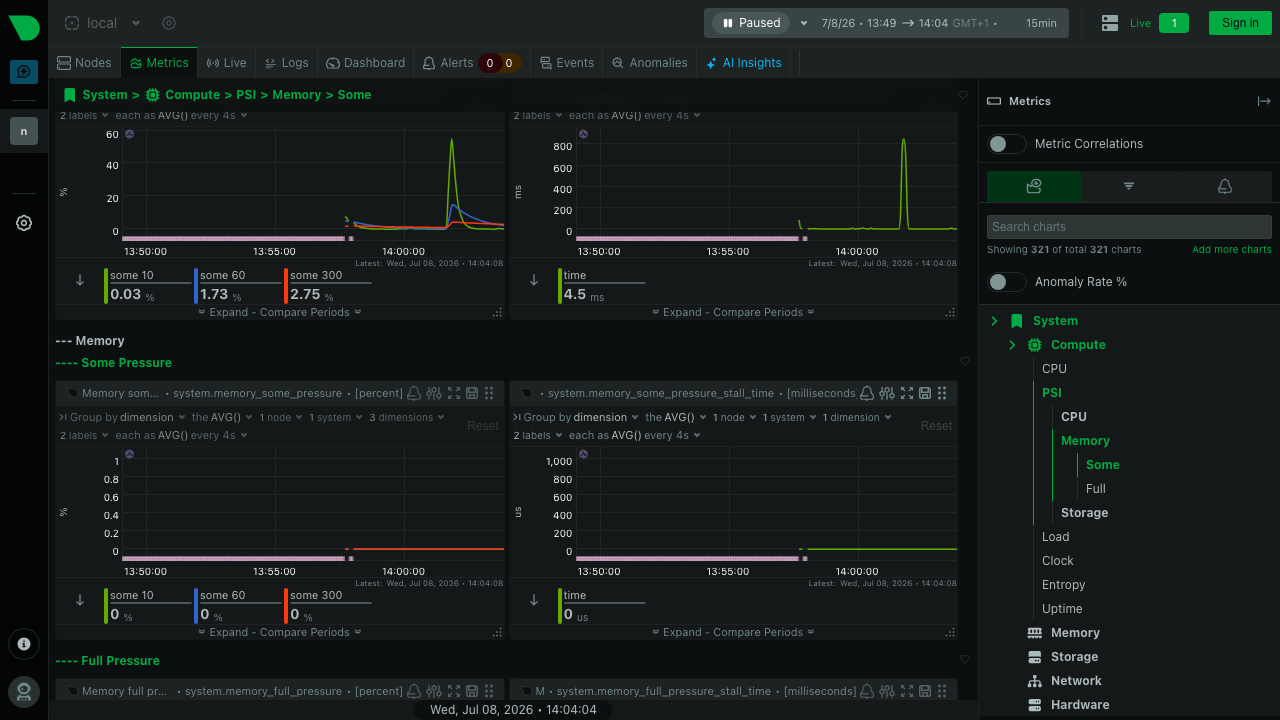1280x720 pixels.
Task: Click legend sort arrow beside 0.03 % value
Action: click(x=80, y=280)
